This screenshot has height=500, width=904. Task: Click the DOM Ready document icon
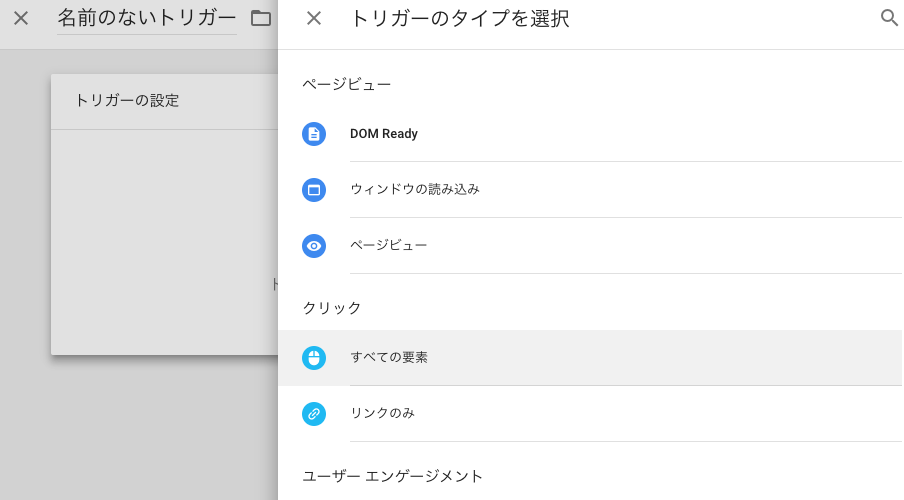point(314,134)
